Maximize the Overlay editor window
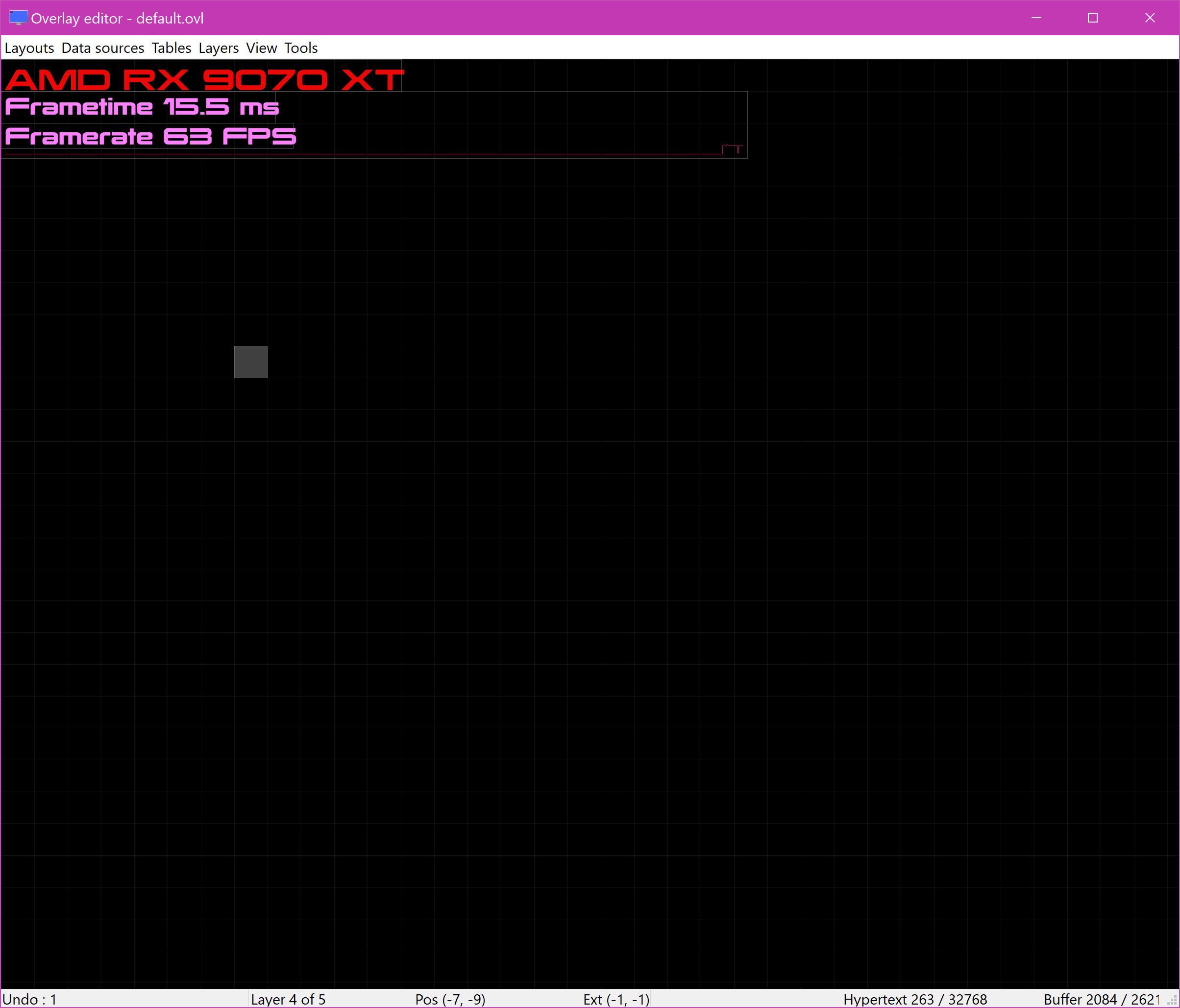1180x1008 pixels. tap(1092, 18)
